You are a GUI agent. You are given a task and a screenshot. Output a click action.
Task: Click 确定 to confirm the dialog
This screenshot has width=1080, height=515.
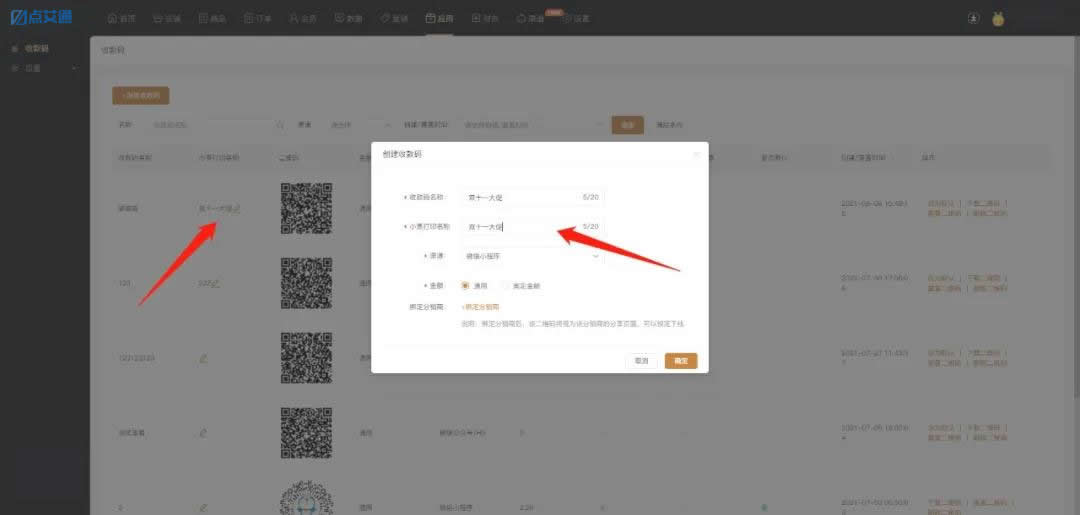click(x=681, y=361)
